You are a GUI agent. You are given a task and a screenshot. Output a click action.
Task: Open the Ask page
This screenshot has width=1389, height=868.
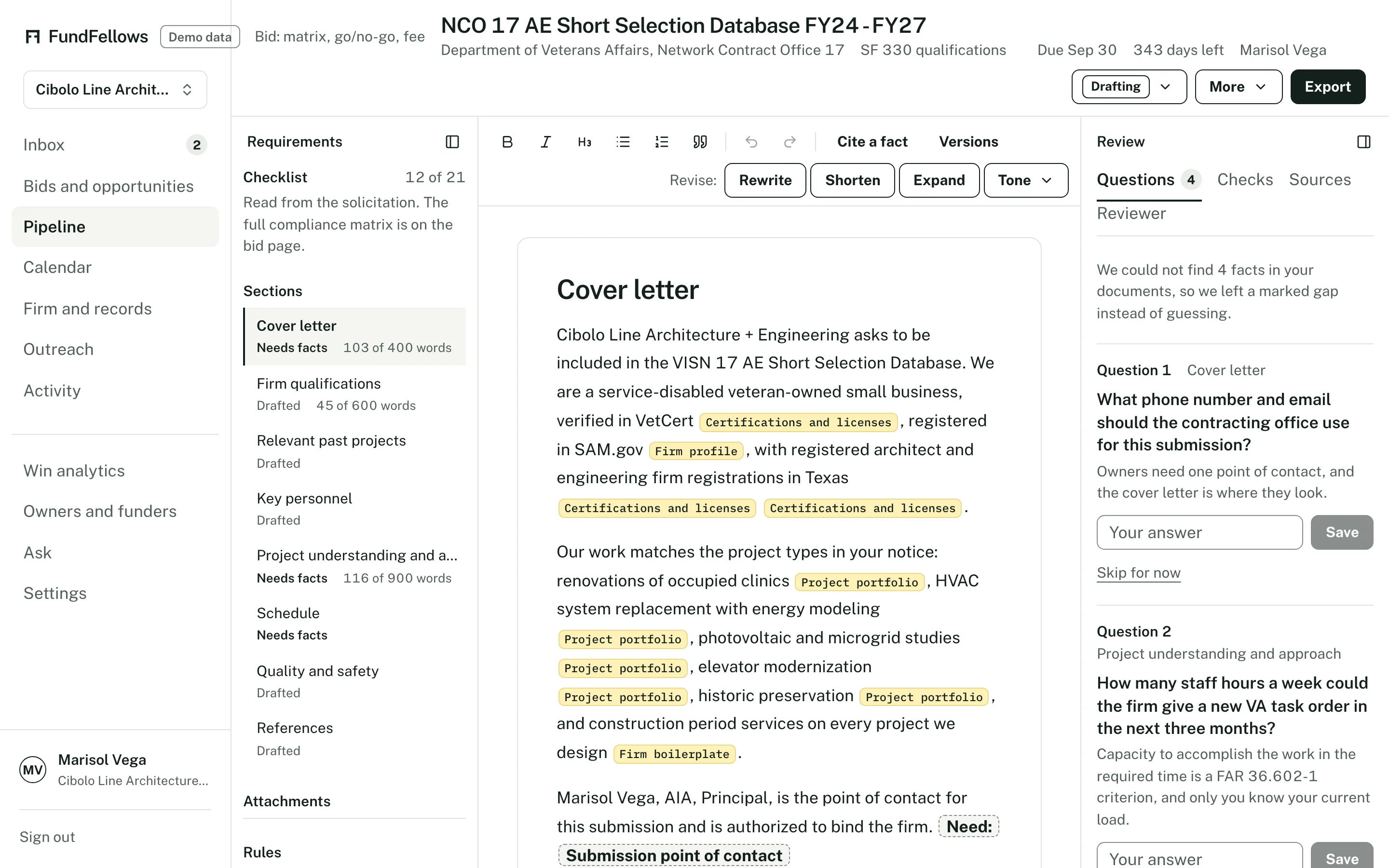click(x=115, y=553)
